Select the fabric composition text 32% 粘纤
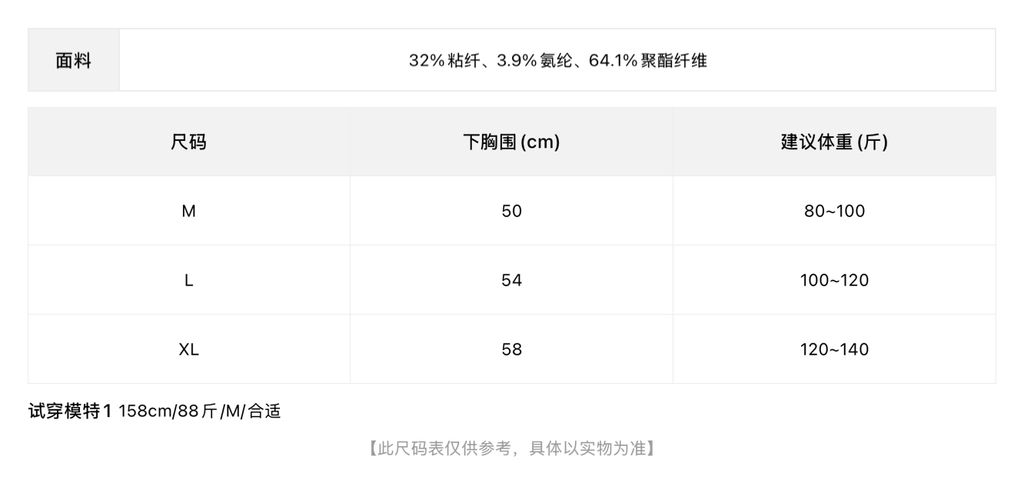Screen dimensions: 1024x487 [x=441, y=61]
